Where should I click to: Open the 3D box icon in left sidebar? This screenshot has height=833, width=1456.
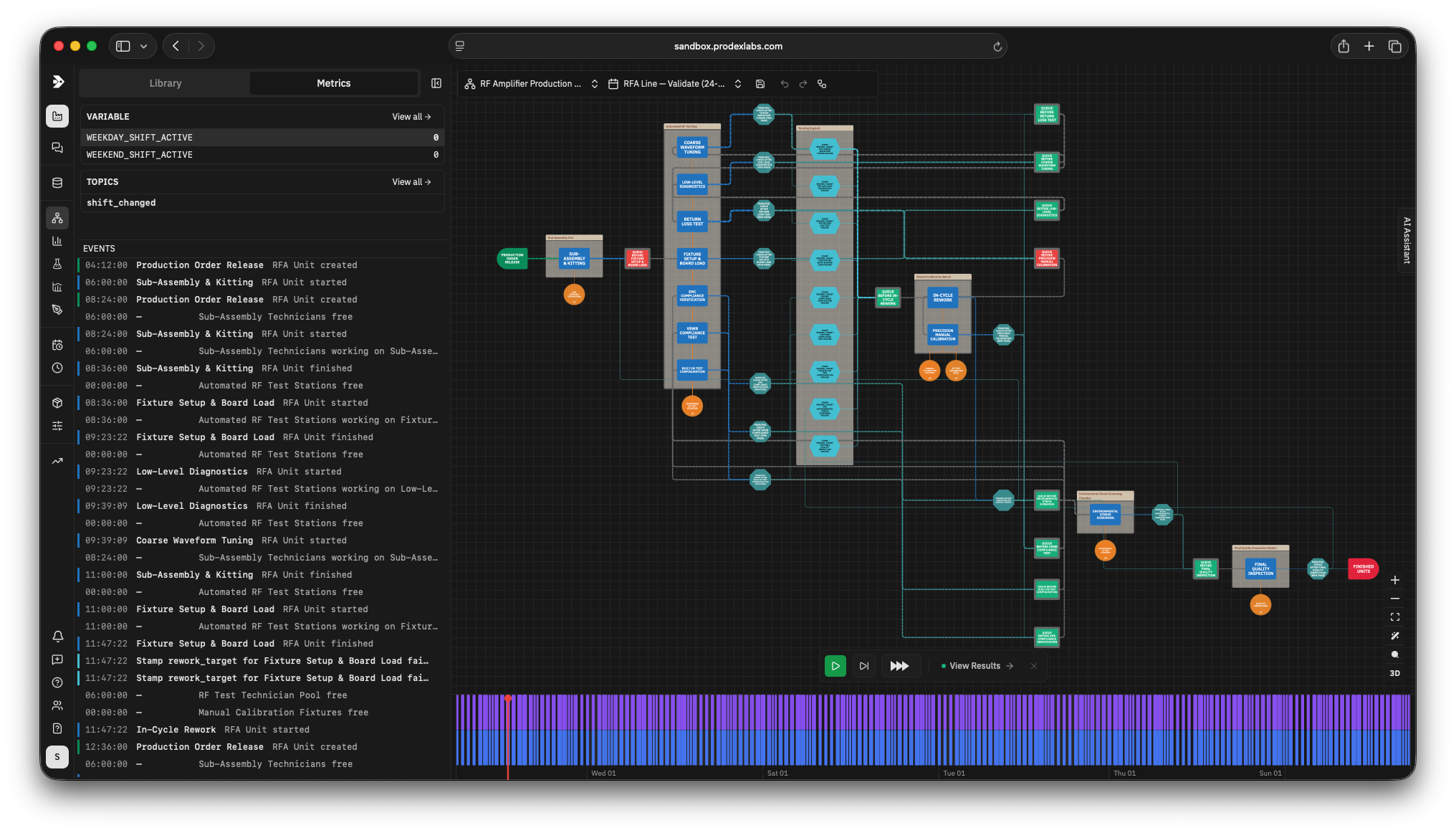coord(57,403)
